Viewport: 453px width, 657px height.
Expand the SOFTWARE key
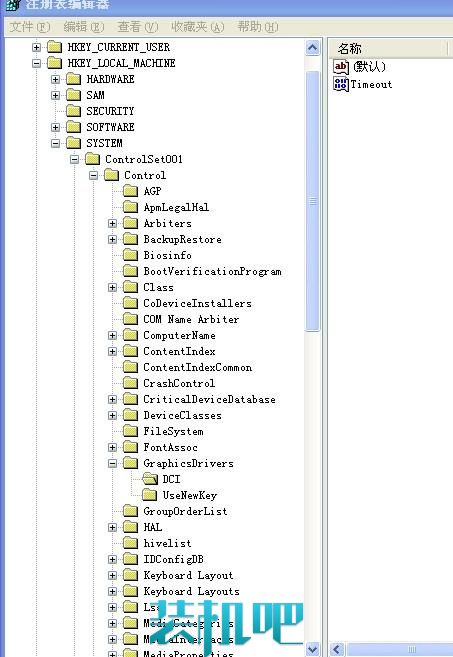click(56, 127)
